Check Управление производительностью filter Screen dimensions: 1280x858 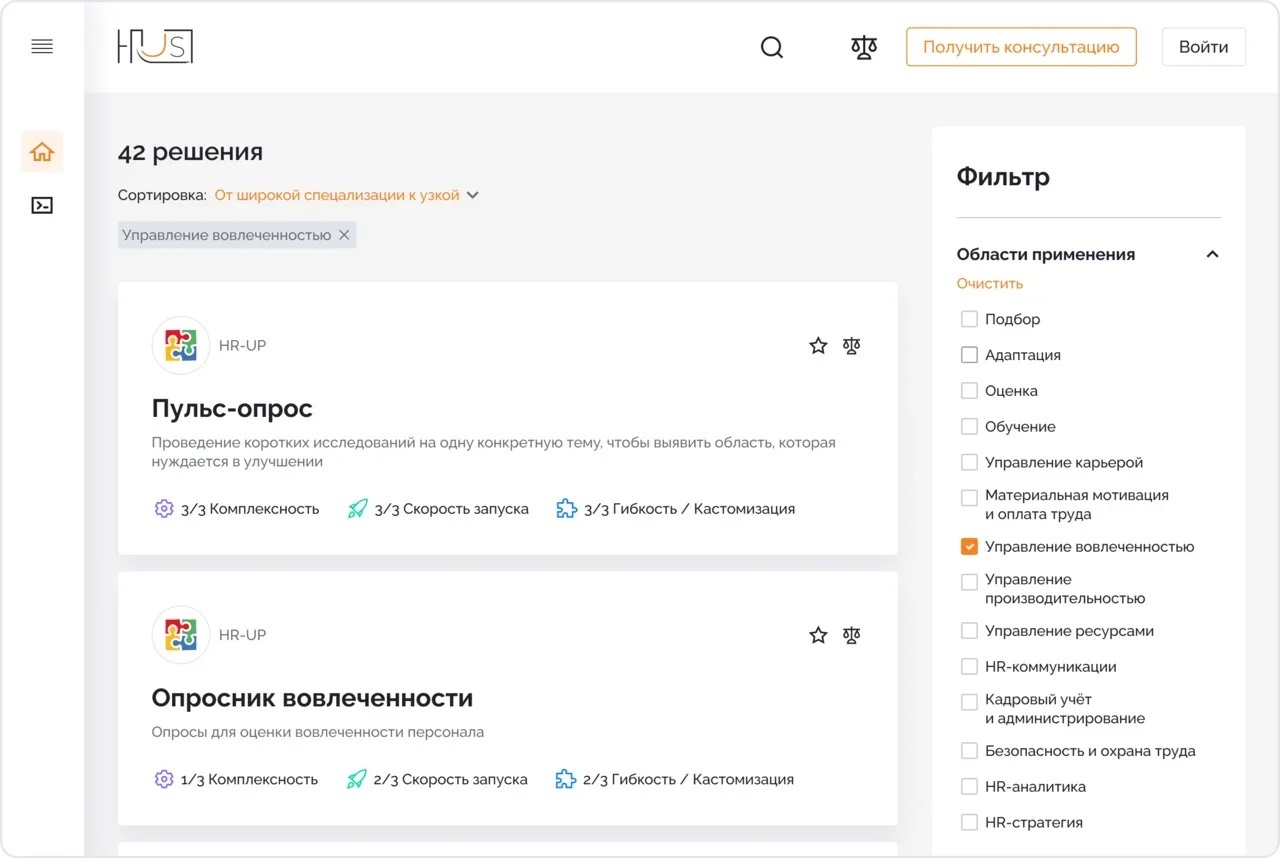969,582
